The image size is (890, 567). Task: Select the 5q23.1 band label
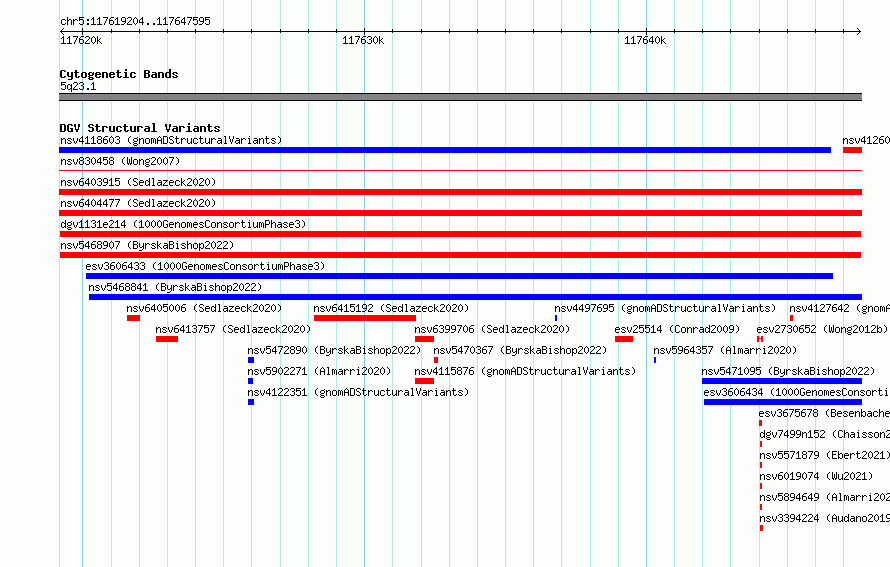click(x=78, y=86)
